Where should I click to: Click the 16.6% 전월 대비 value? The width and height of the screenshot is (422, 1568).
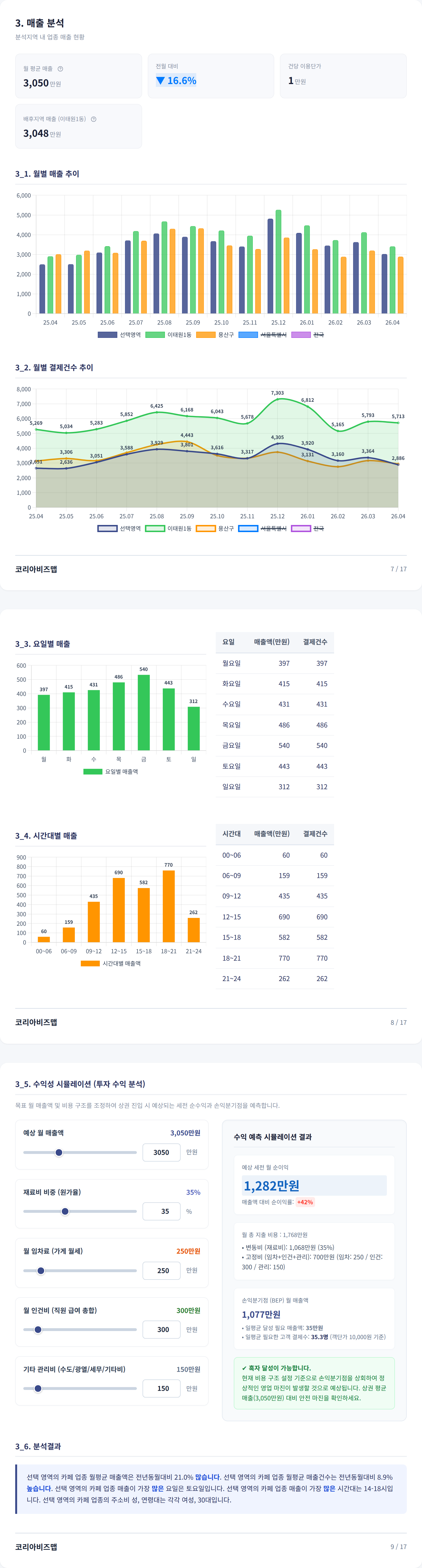pos(176,80)
